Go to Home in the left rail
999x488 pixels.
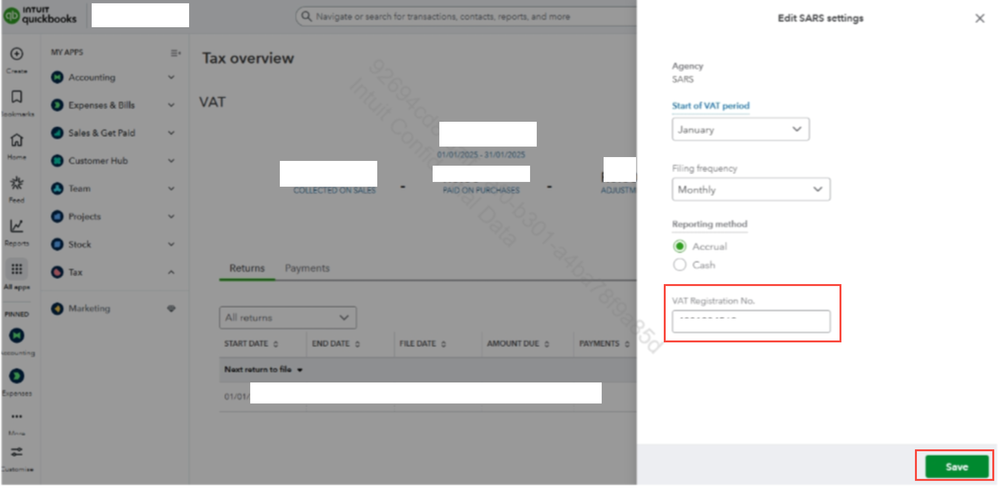(x=17, y=140)
